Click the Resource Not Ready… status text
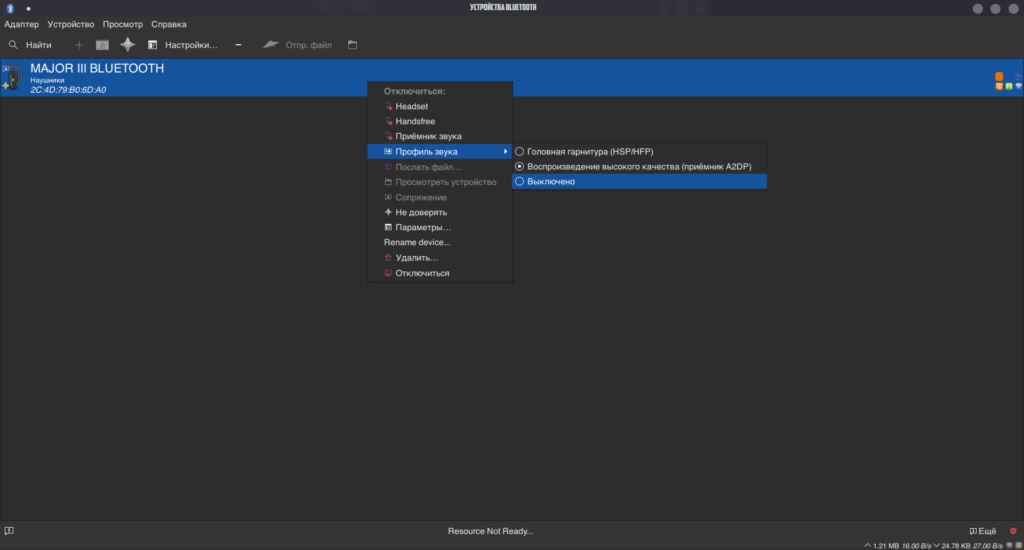 tap(490, 531)
